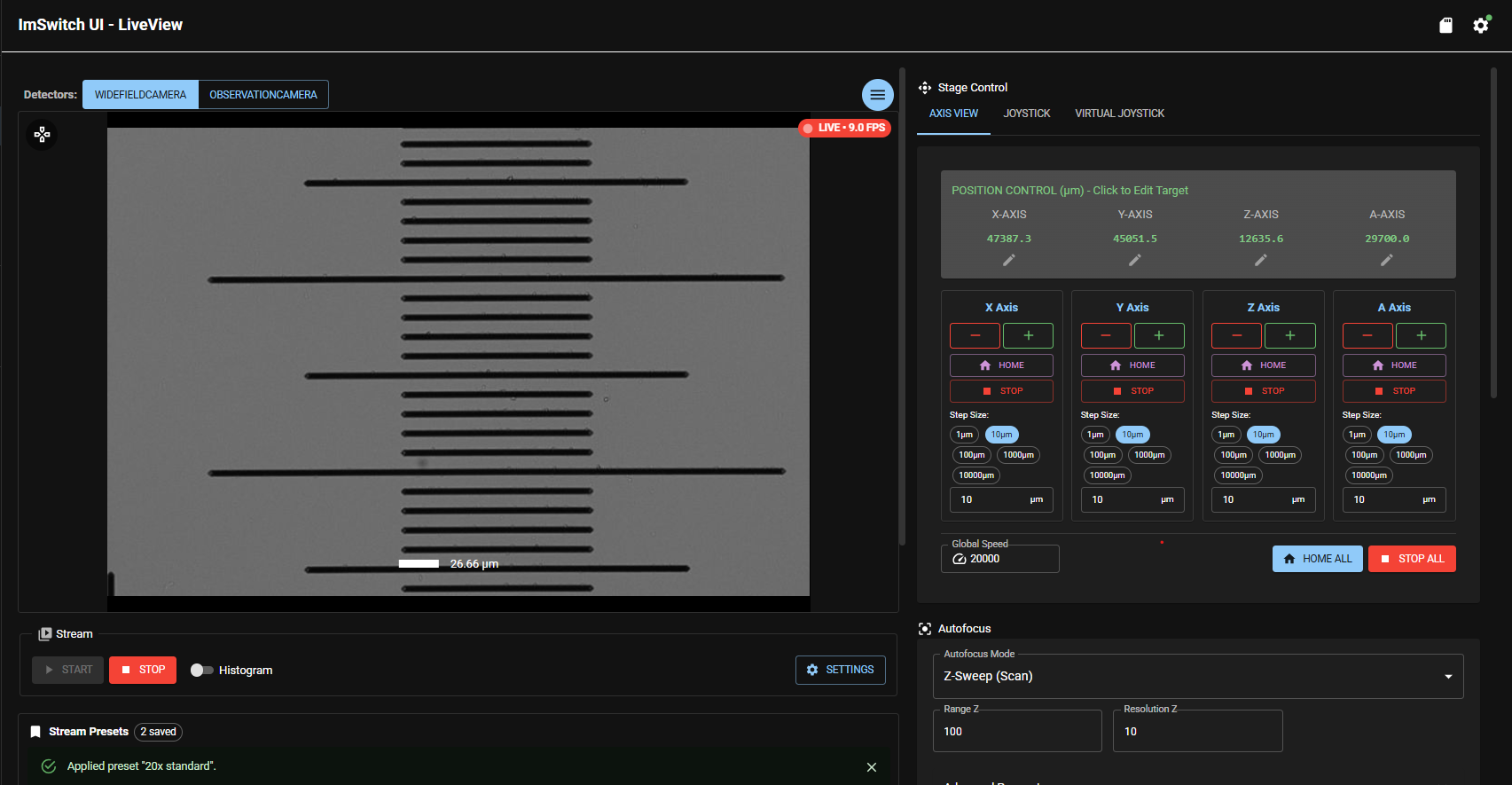Viewport: 1512px width, 785px height.
Task: Move A Axis in the plus direction
Action: point(1422,335)
